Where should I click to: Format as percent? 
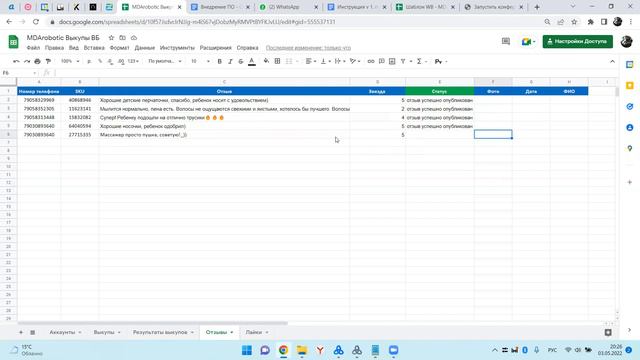100,61
